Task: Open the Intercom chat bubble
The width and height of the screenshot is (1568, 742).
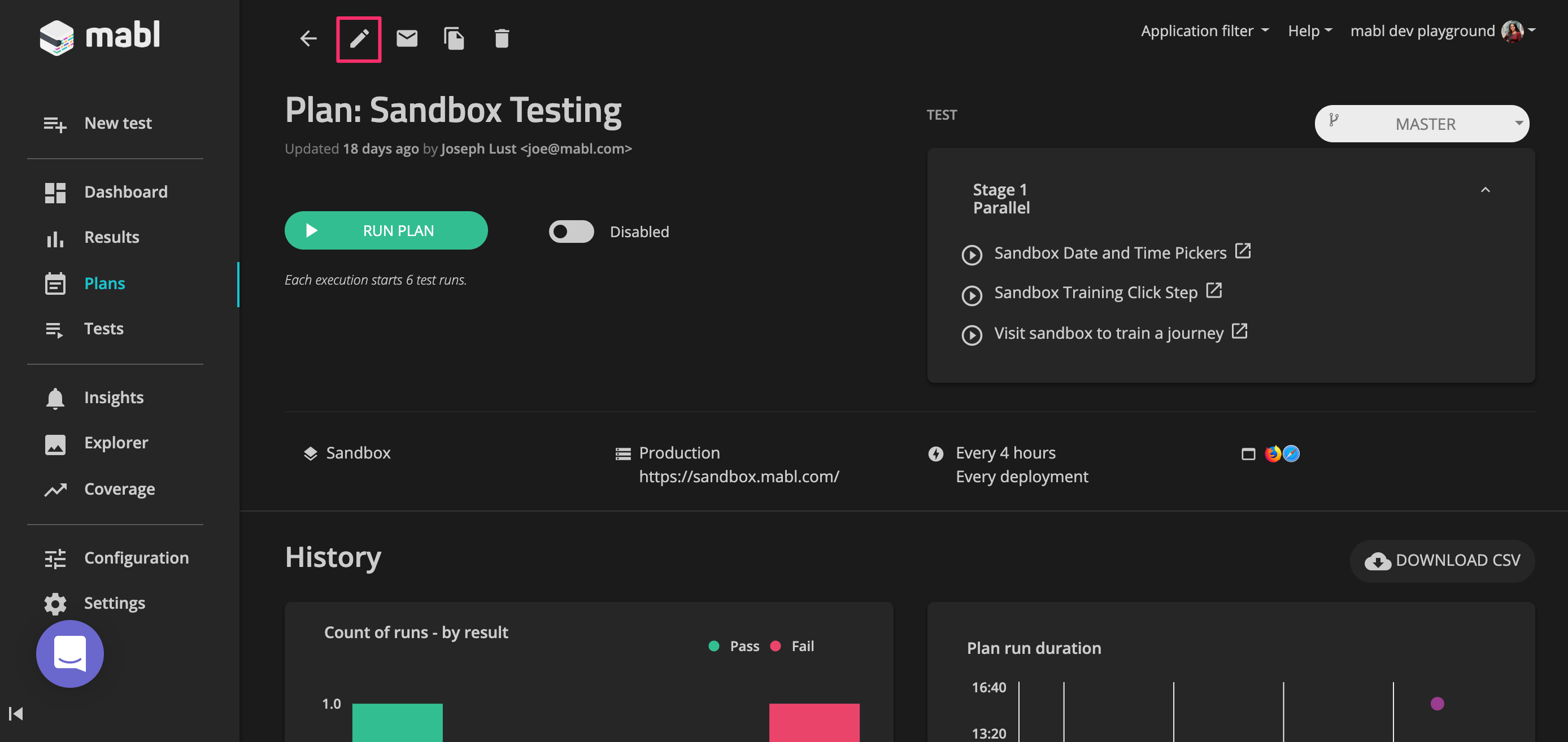Action: click(70, 654)
